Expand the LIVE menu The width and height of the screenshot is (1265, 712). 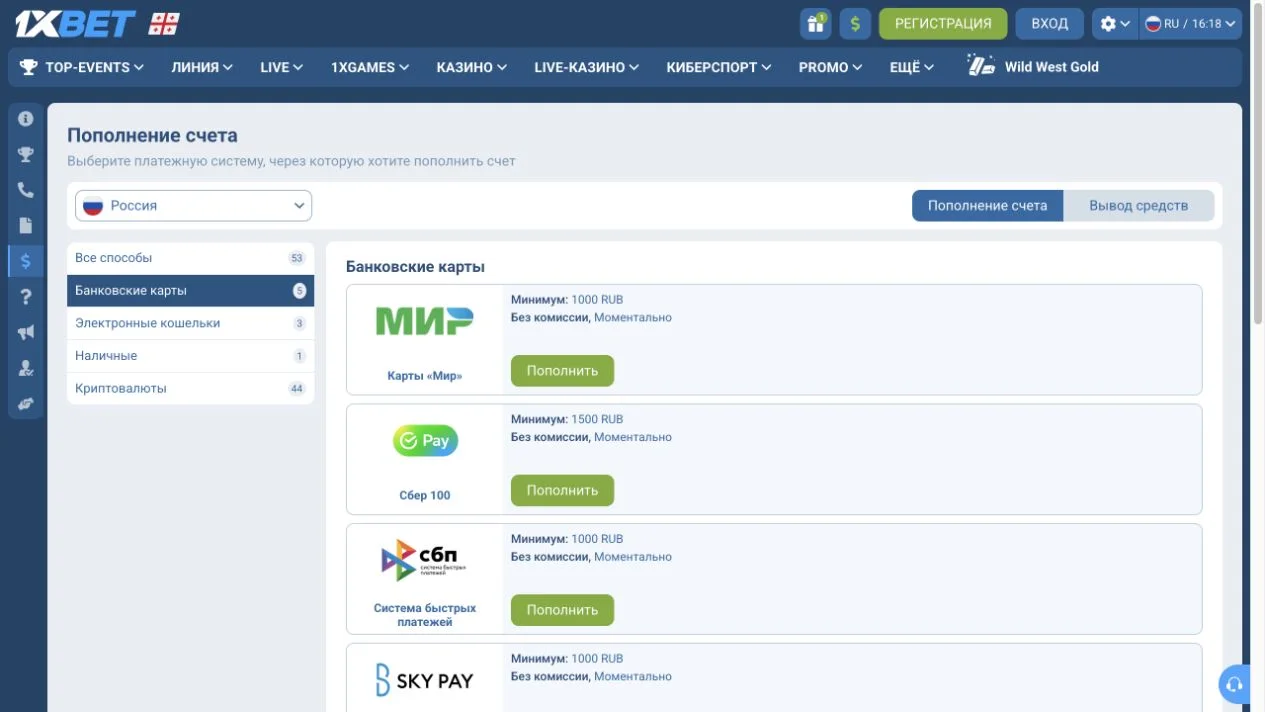tap(281, 67)
